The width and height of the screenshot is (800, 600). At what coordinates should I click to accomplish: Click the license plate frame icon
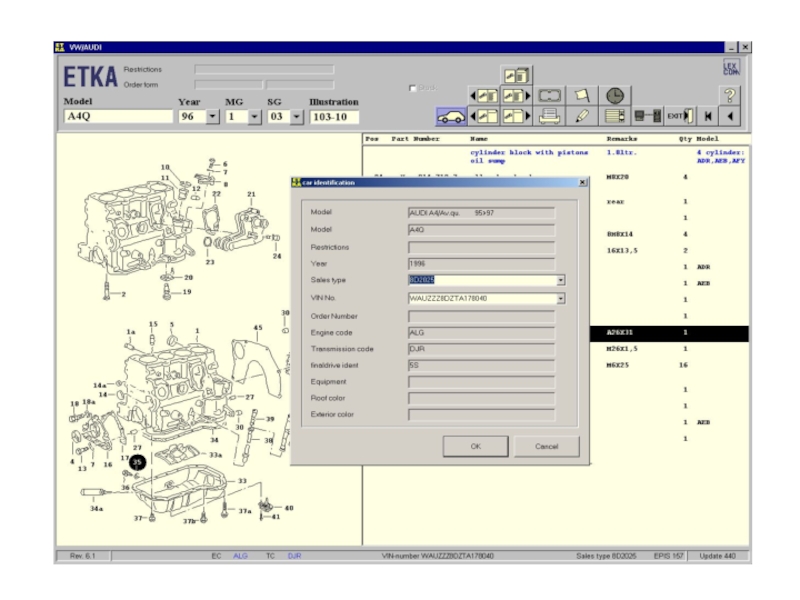[549, 96]
